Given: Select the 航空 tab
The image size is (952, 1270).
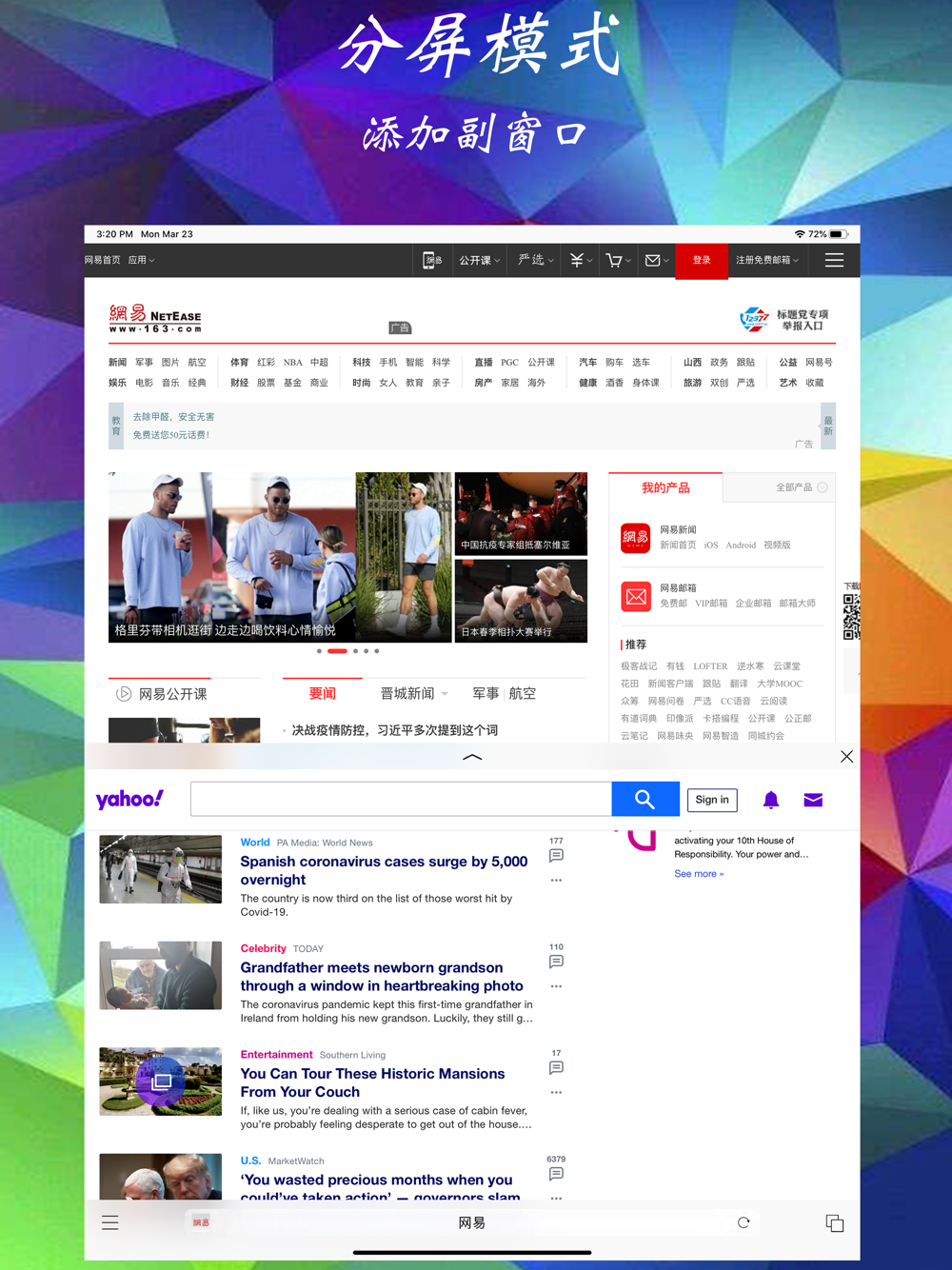Looking at the screenshot, I should click(x=523, y=694).
